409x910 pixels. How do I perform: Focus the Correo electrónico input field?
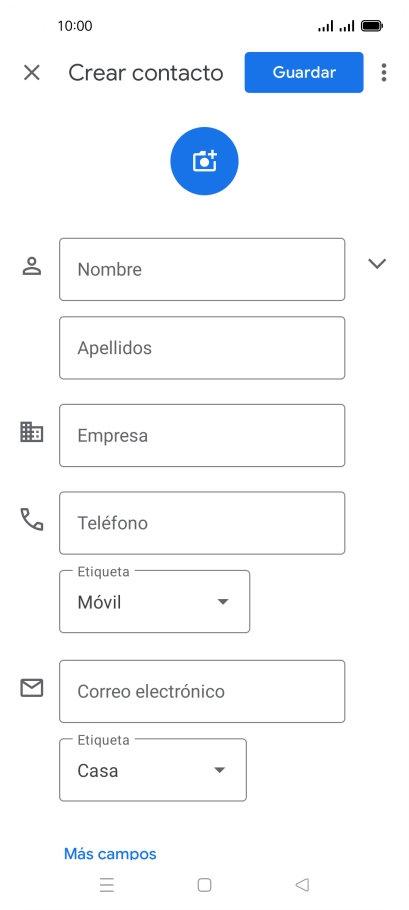[202, 691]
